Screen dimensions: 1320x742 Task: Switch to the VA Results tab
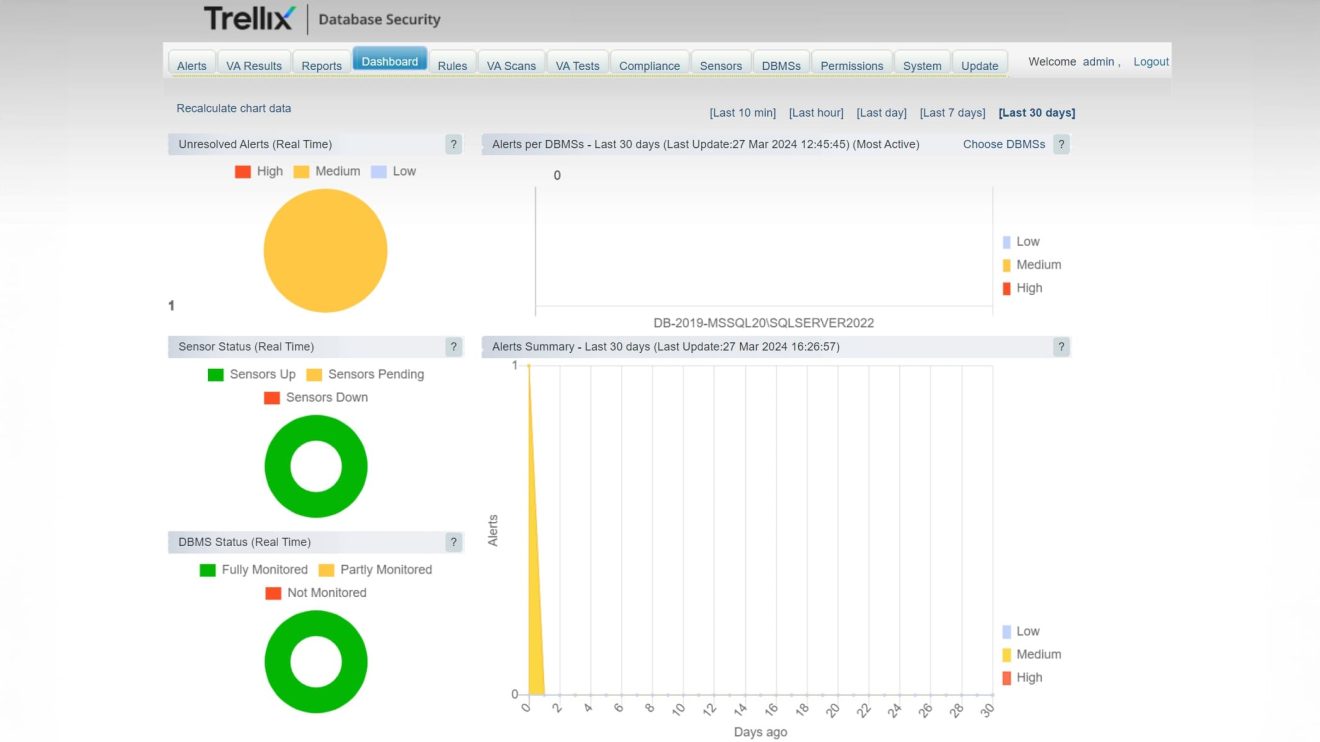click(x=254, y=66)
